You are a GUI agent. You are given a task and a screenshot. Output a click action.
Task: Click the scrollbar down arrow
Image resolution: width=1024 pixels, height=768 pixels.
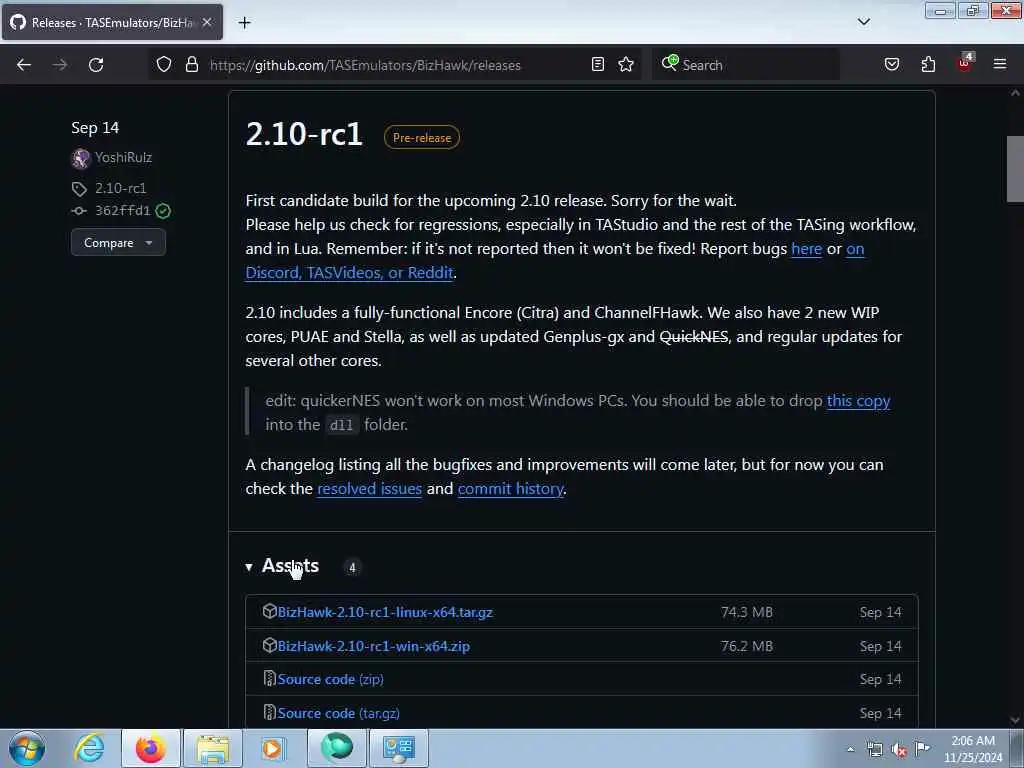click(1015, 720)
